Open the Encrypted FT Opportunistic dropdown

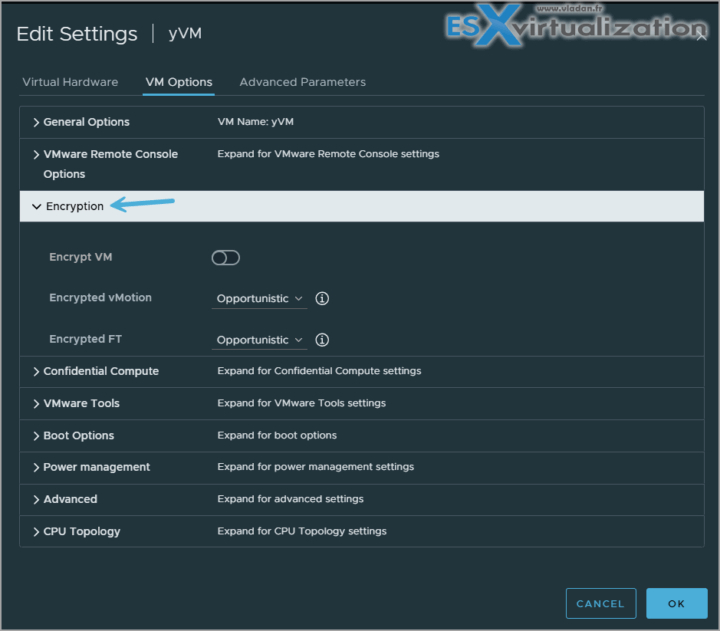coord(259,340)
